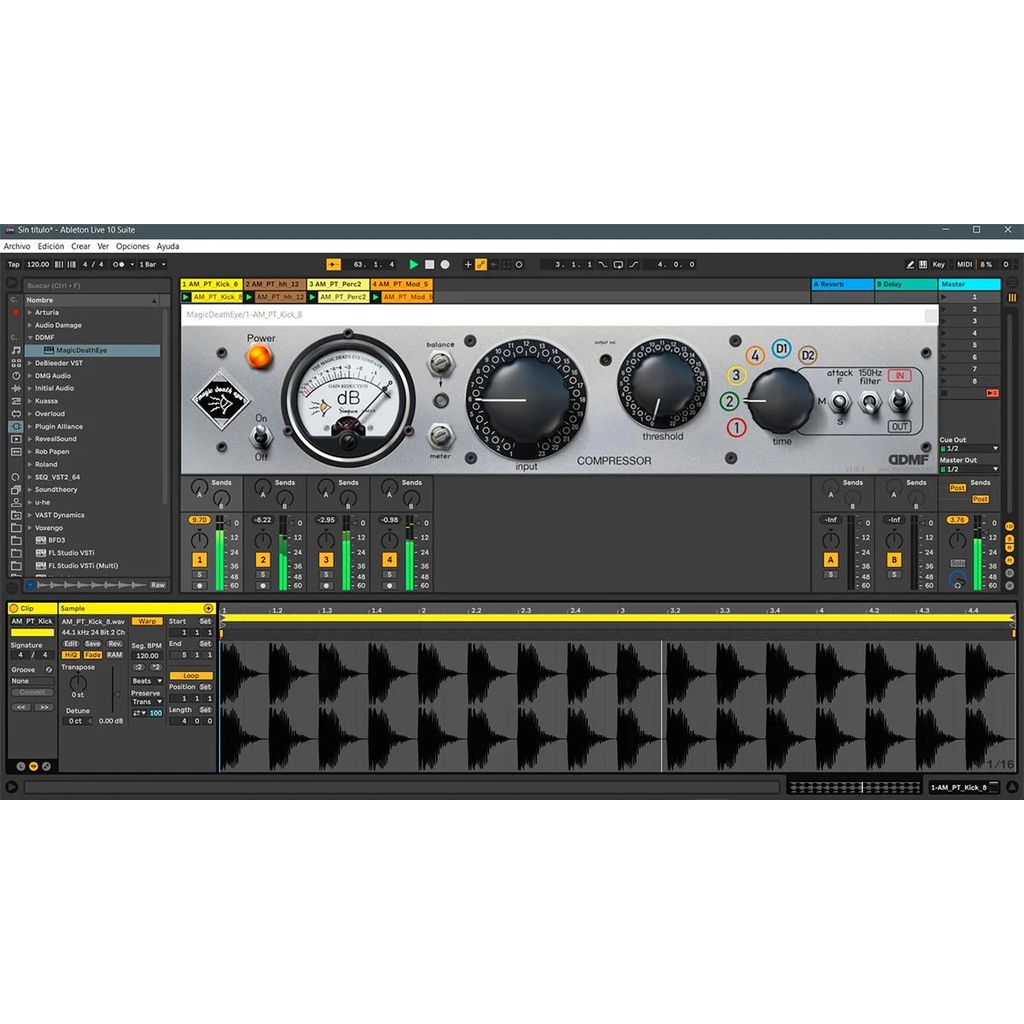This screenshot has height=1024, width=1024.
Task: Toggle the yellow Automation Arm icon
Action: tap(481, 264)
